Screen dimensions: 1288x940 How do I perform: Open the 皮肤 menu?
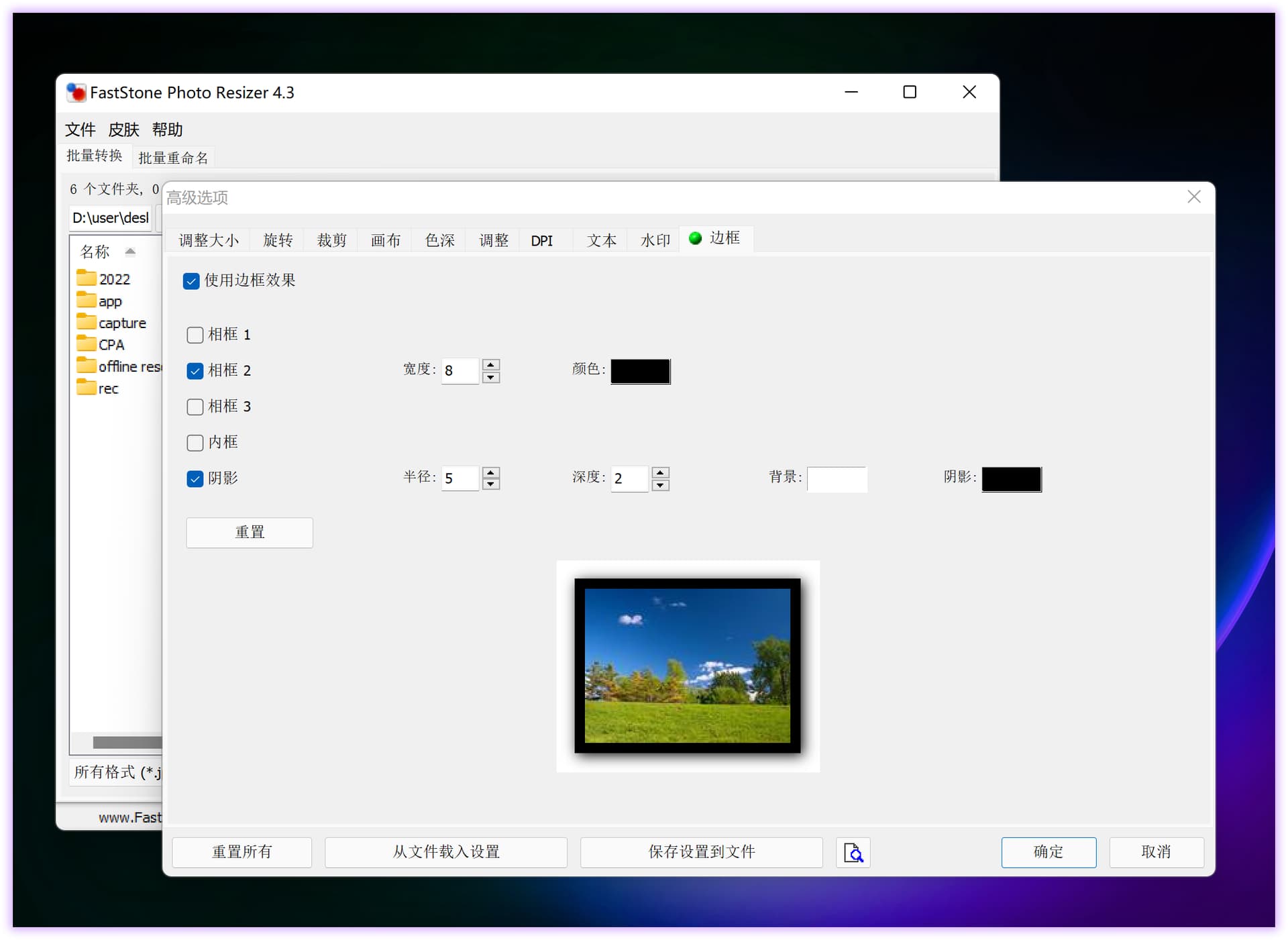click(123, 129)
